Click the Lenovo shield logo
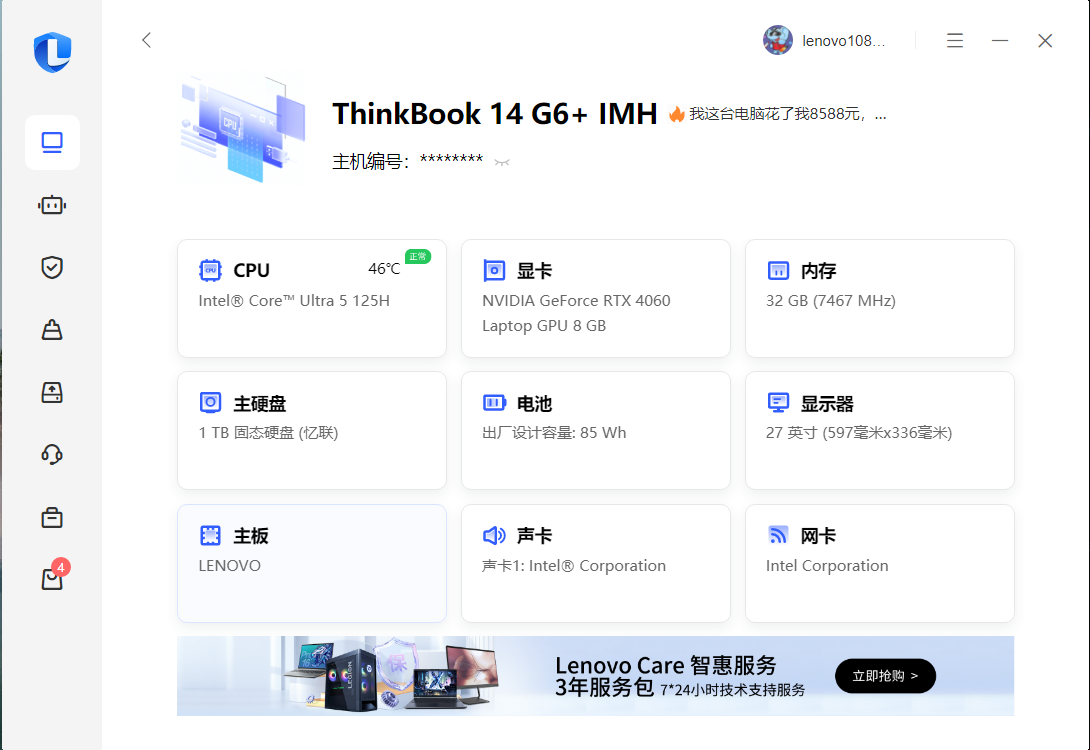 point(53,52)
